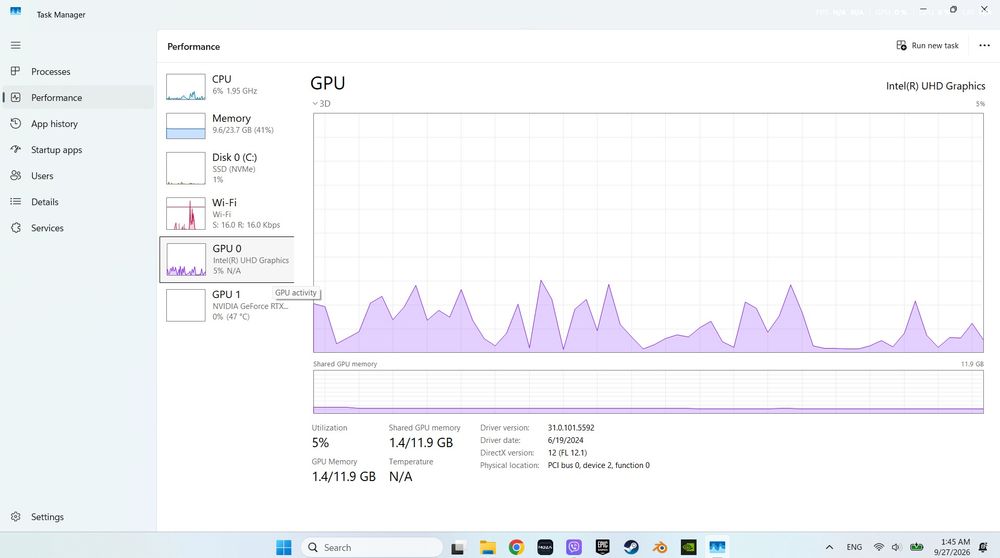Open notifications bell icon

(983, 547)
